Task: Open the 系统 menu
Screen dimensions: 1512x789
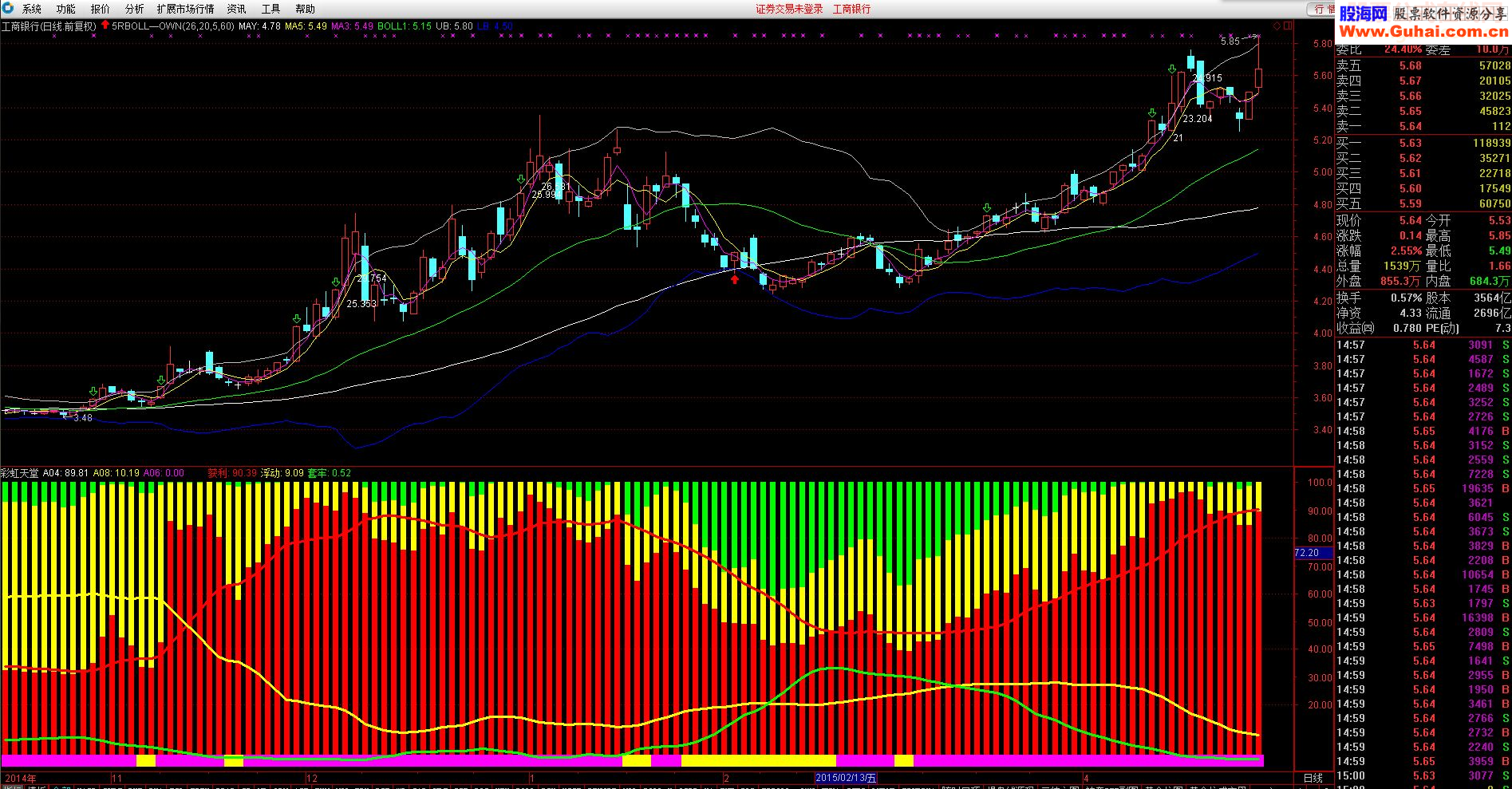Action: pyautogui.click(x=32, y=9)
